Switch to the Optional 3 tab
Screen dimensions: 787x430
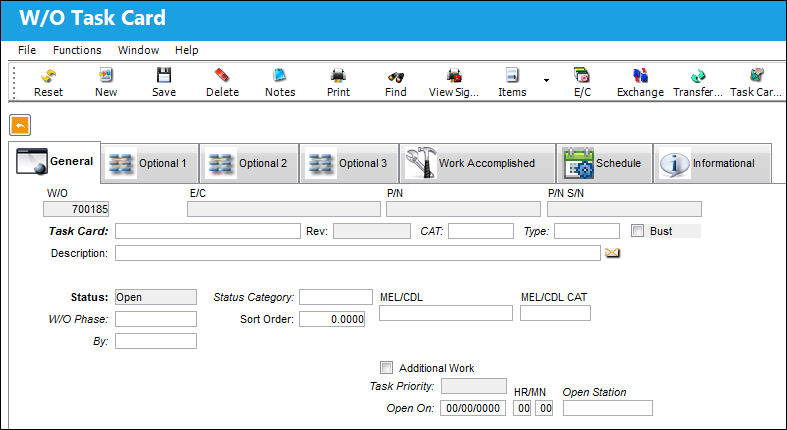[x=349, y=164]
